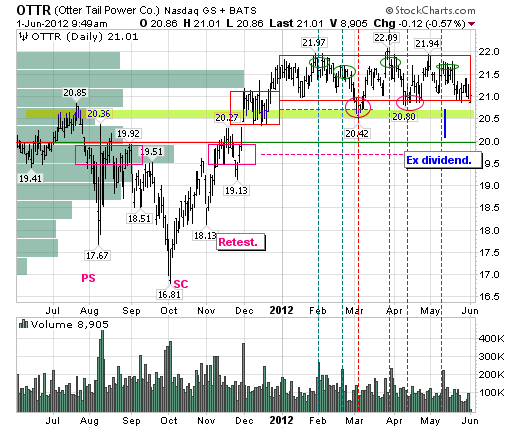Viewport: 520px width, 429px height.
Task: Select the OTTR ticker symbol in the title
Action: tap(33, 10)
